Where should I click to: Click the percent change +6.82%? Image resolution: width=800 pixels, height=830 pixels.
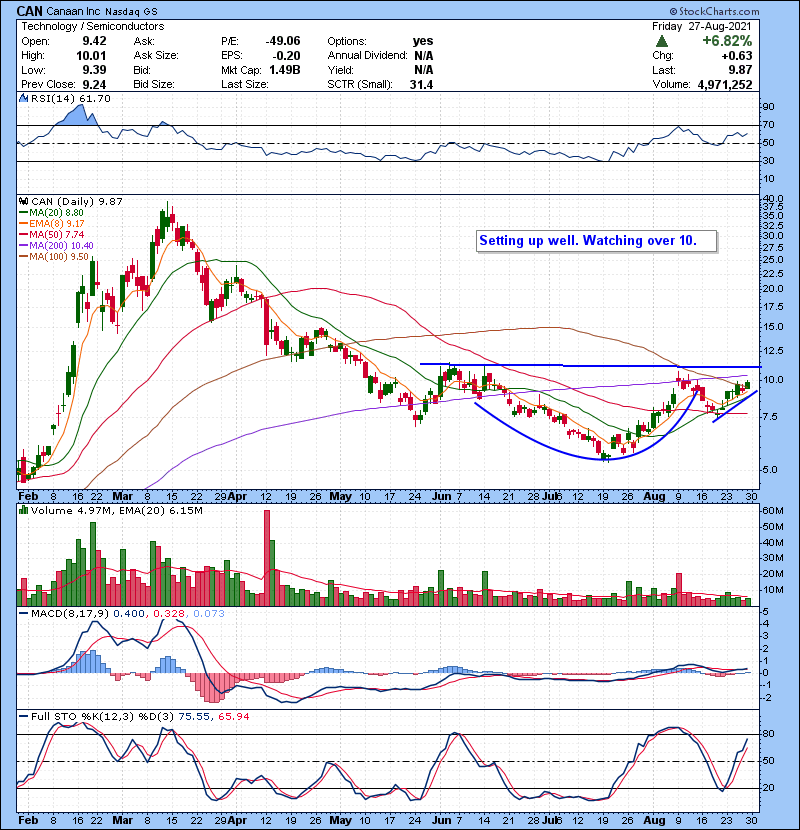click(727, 41)
